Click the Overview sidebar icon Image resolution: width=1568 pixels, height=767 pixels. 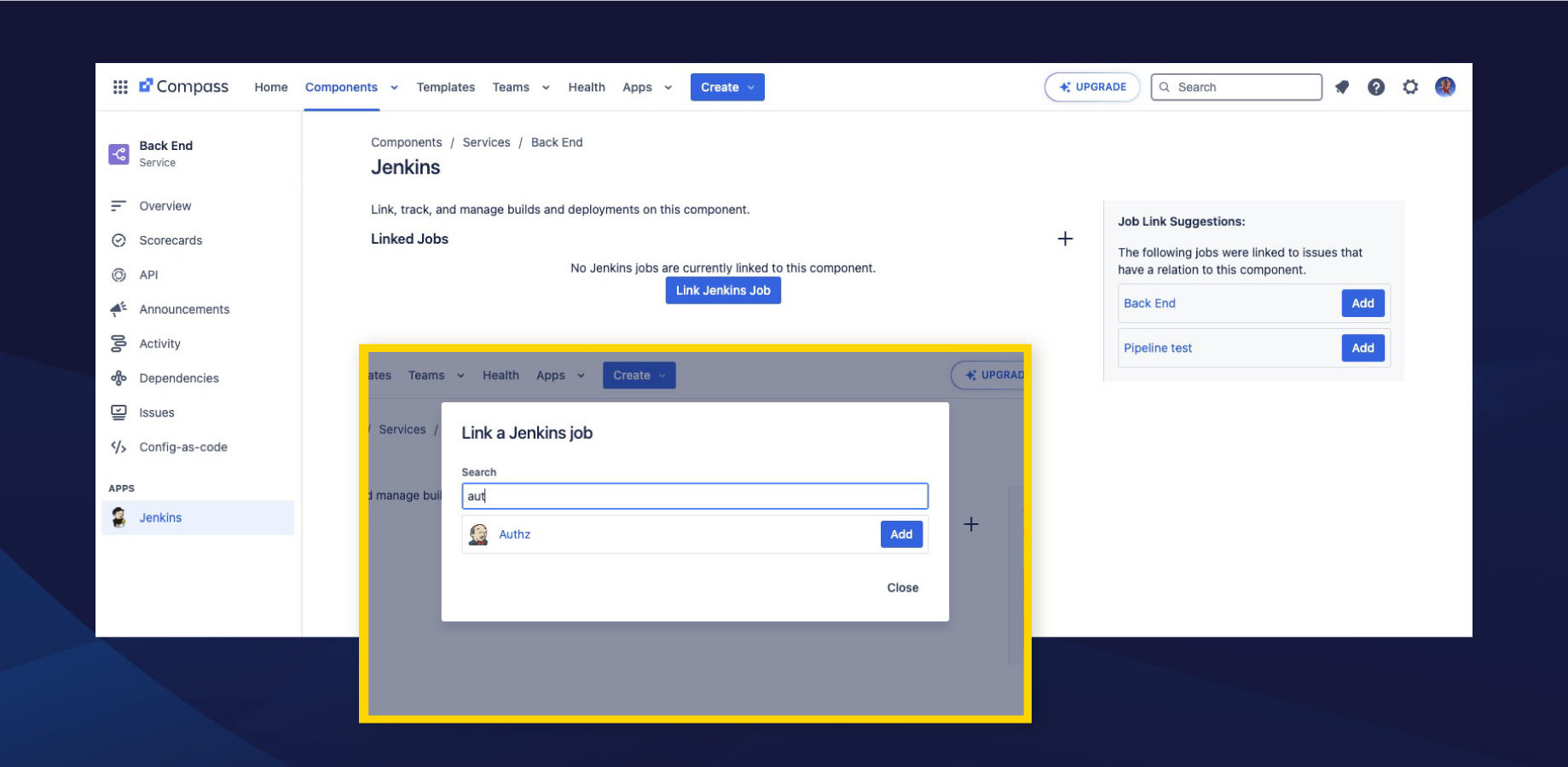click(x=119, y=206)
